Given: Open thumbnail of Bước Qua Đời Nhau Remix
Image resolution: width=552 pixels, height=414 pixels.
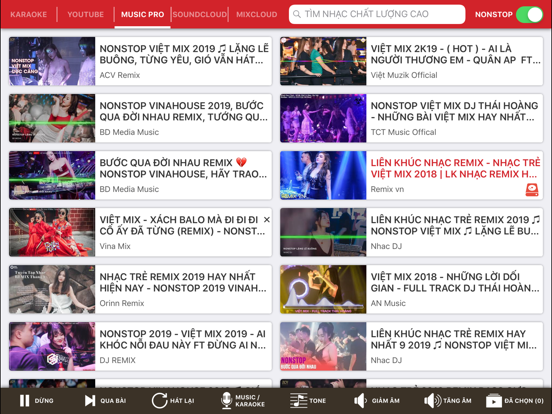Looking at the screenshot, I should click(52, 175).
